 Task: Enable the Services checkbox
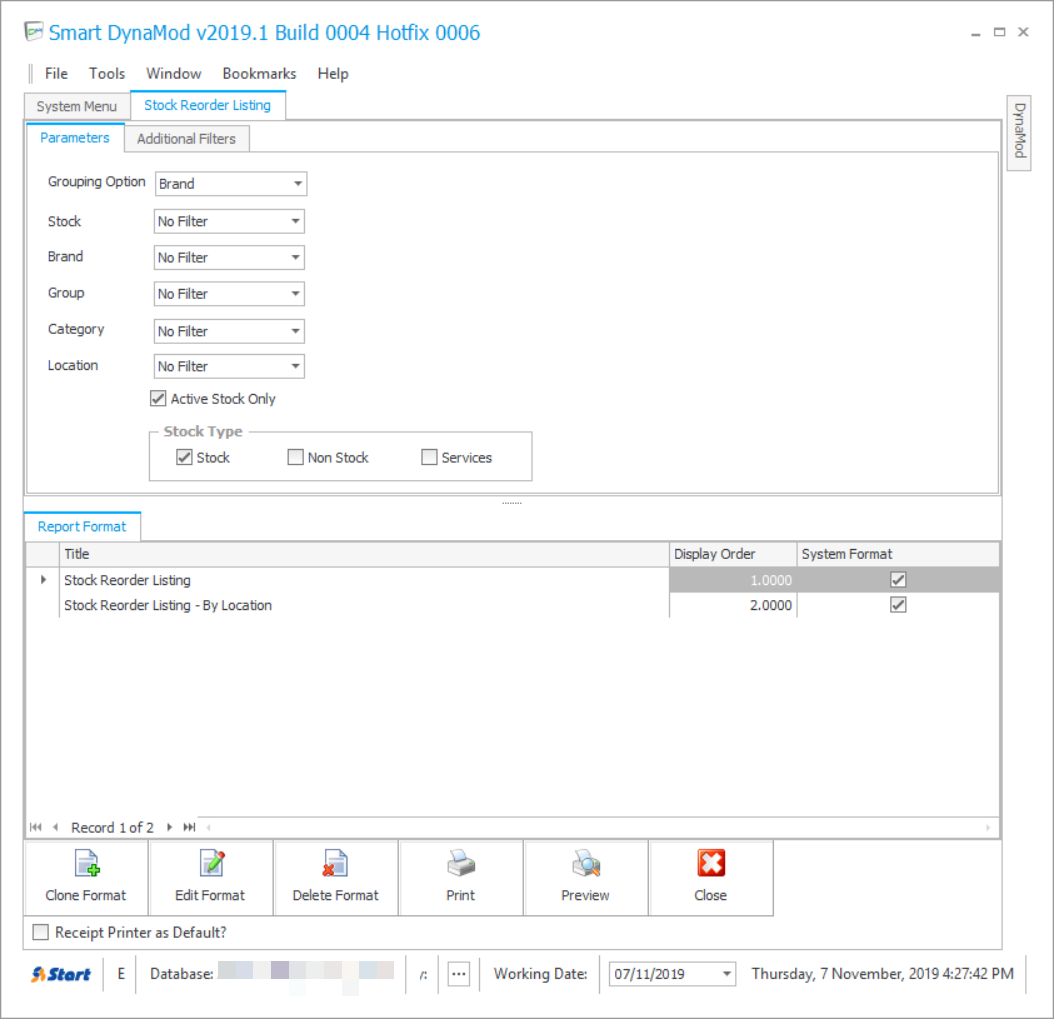[429, 457]
